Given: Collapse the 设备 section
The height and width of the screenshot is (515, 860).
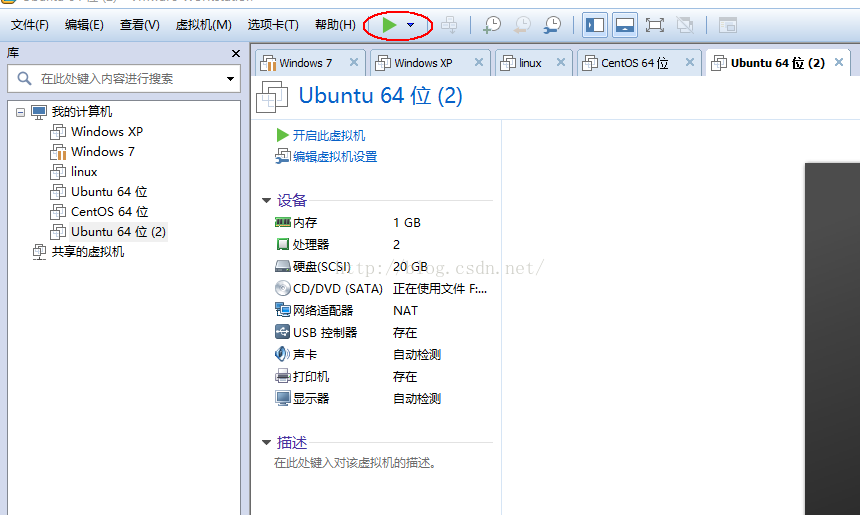Looking at the screenshot, I should (267, 201).
